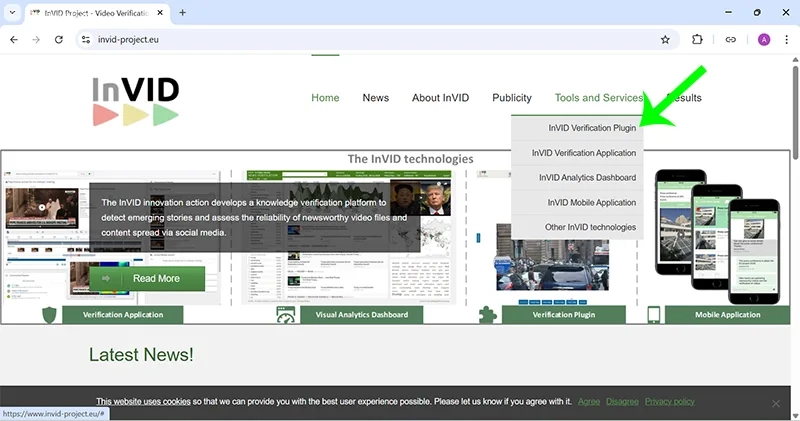Viewport: 800px width, 421px height.
Task: Open the browser Extensions puzzle icon
Action: 698,40
